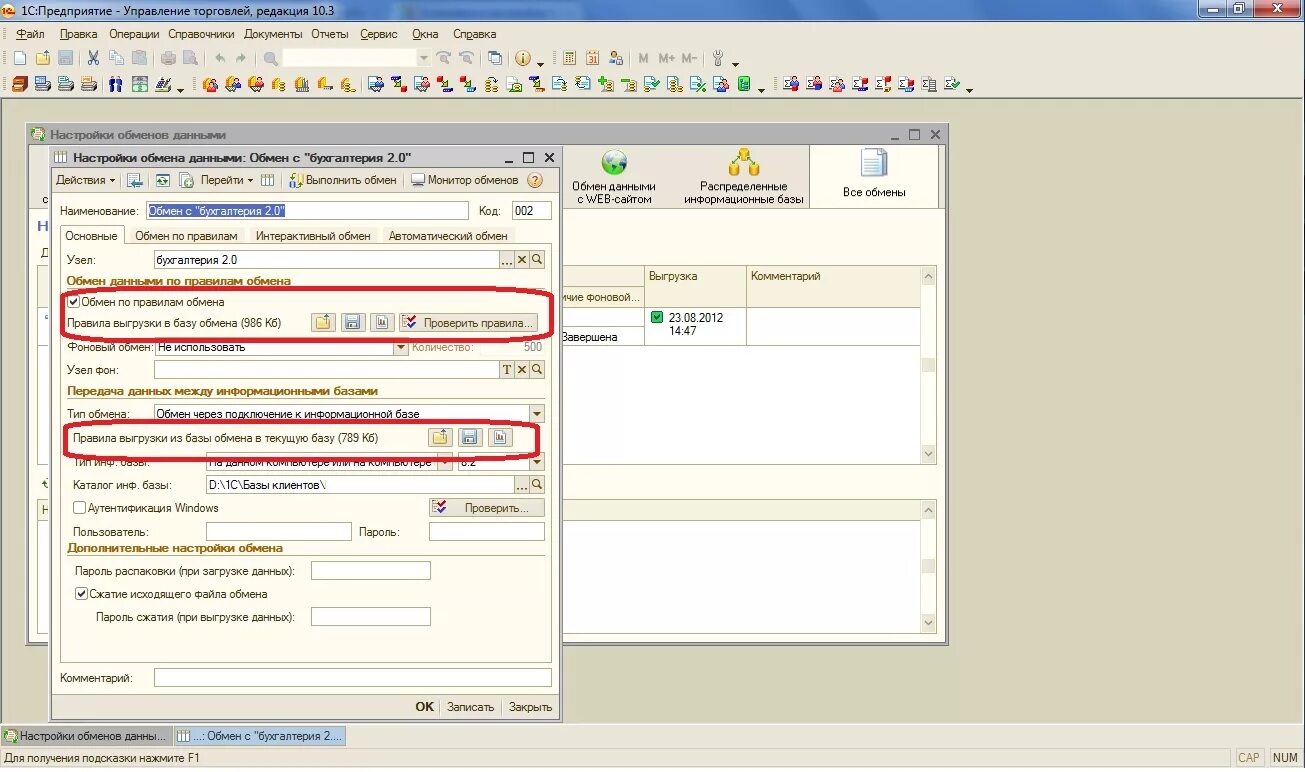Expand the main toolbar search field dropdown
1305x772 pixels.
point(423,59)
